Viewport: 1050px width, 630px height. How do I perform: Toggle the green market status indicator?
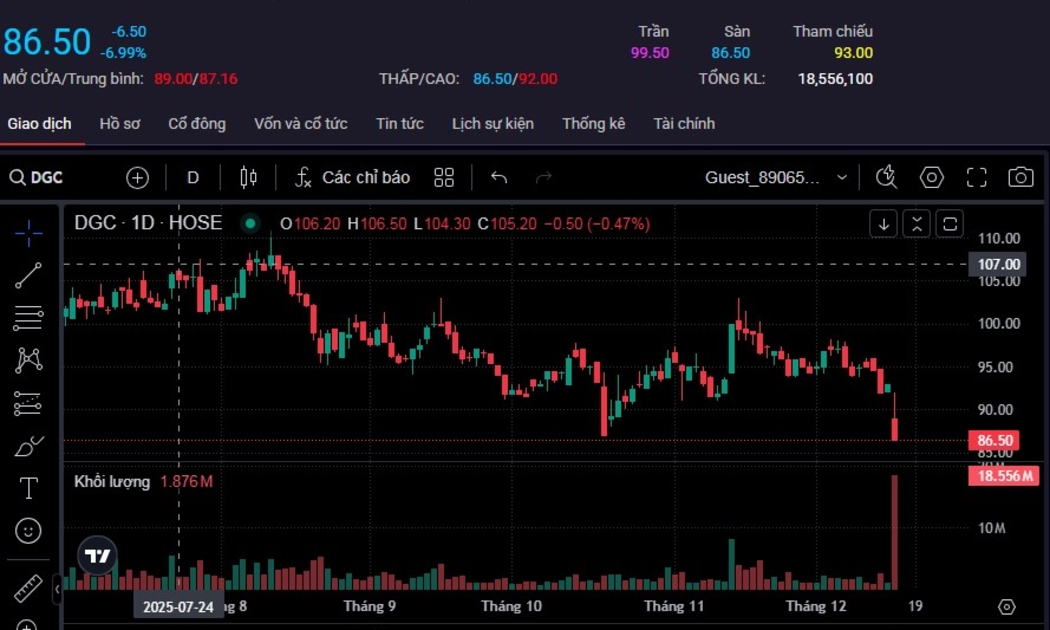(x=250, y=223)
